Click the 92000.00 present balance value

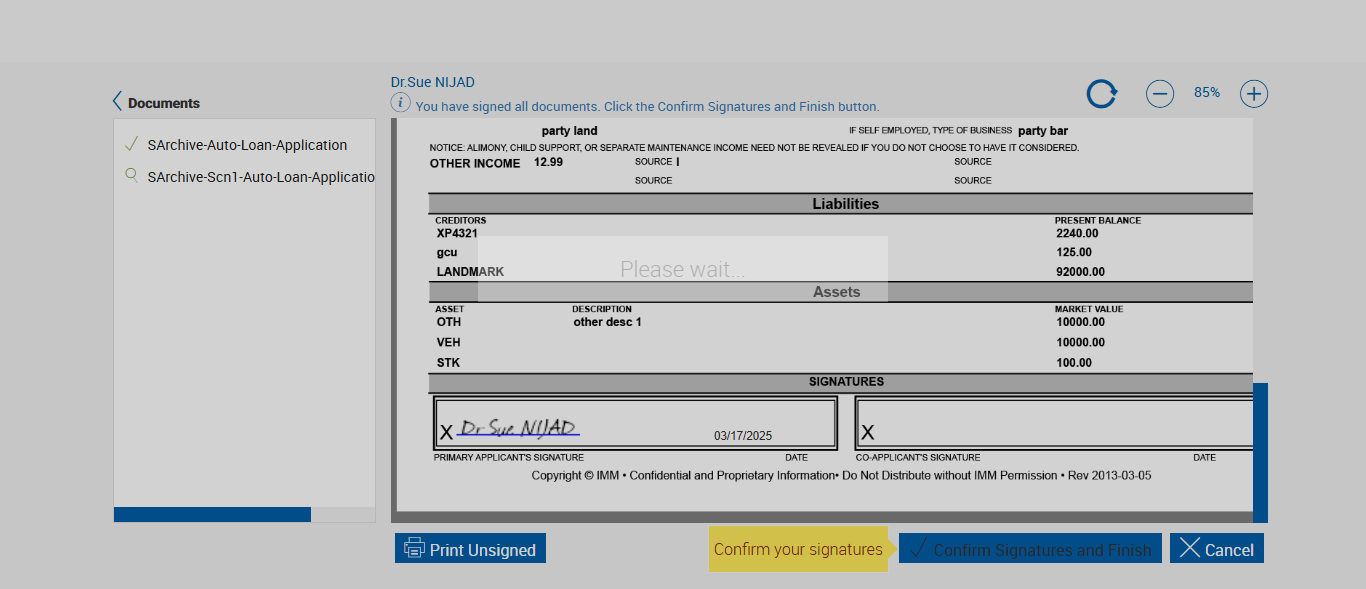click(x=1081, y=272)
